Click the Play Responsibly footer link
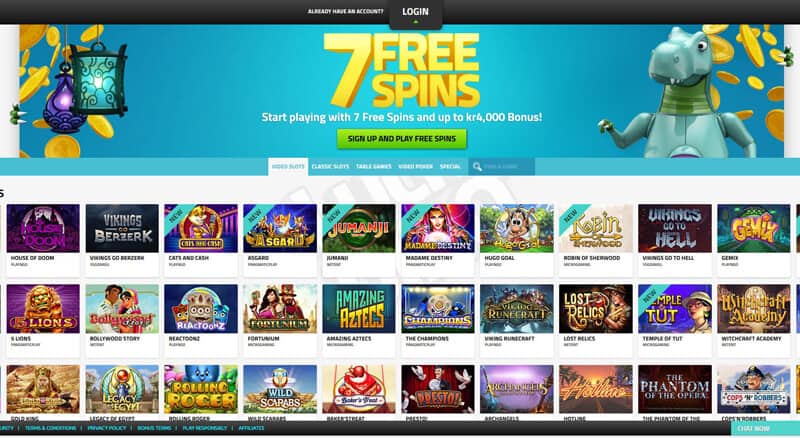This screenshot has width=800, height=438. click(x=205, y=428)
